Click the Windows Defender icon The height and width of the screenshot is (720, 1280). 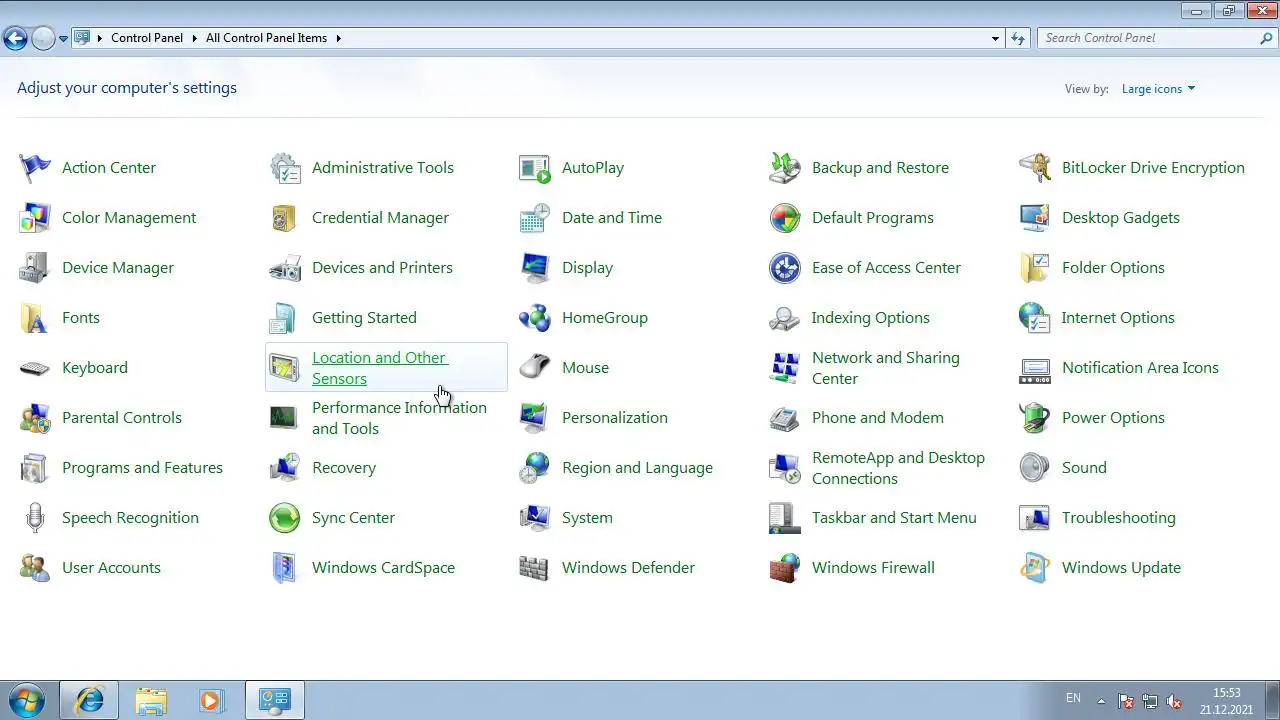pos(535,568)
